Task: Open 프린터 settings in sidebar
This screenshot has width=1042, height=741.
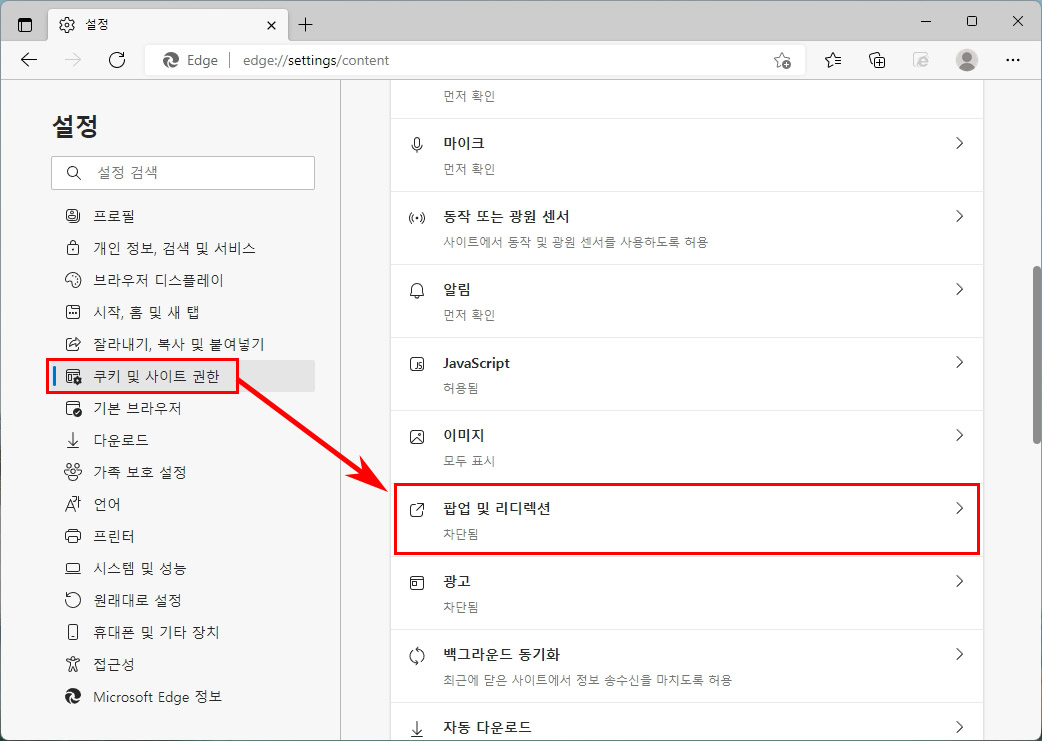Action: [x=182, y=536]
